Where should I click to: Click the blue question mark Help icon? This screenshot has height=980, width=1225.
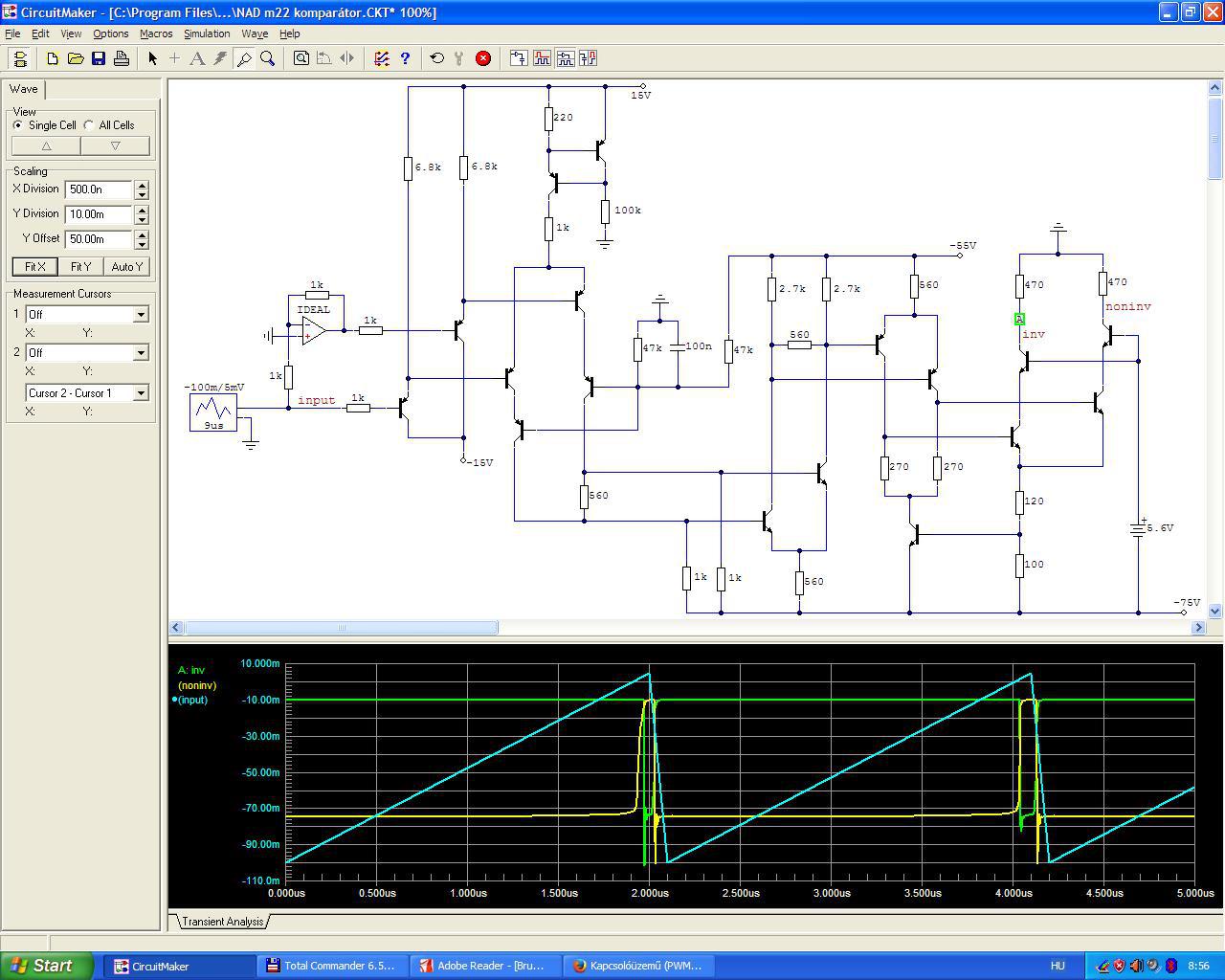pyautogui.click(x=405, y=58)
